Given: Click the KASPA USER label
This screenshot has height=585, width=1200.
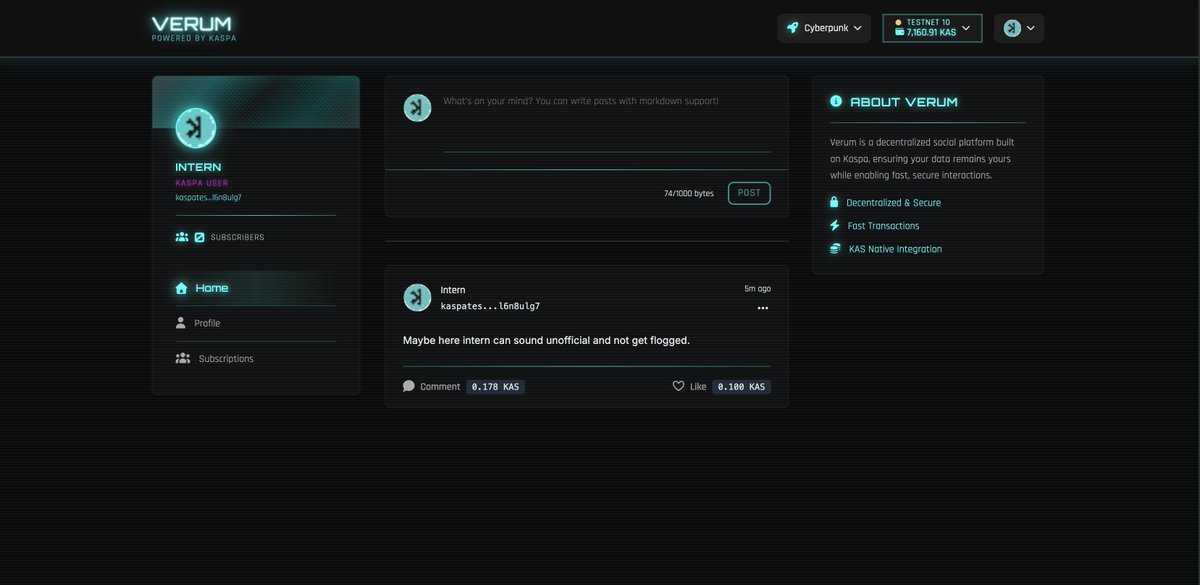Looking at the screenshot, I should point(202,183).
